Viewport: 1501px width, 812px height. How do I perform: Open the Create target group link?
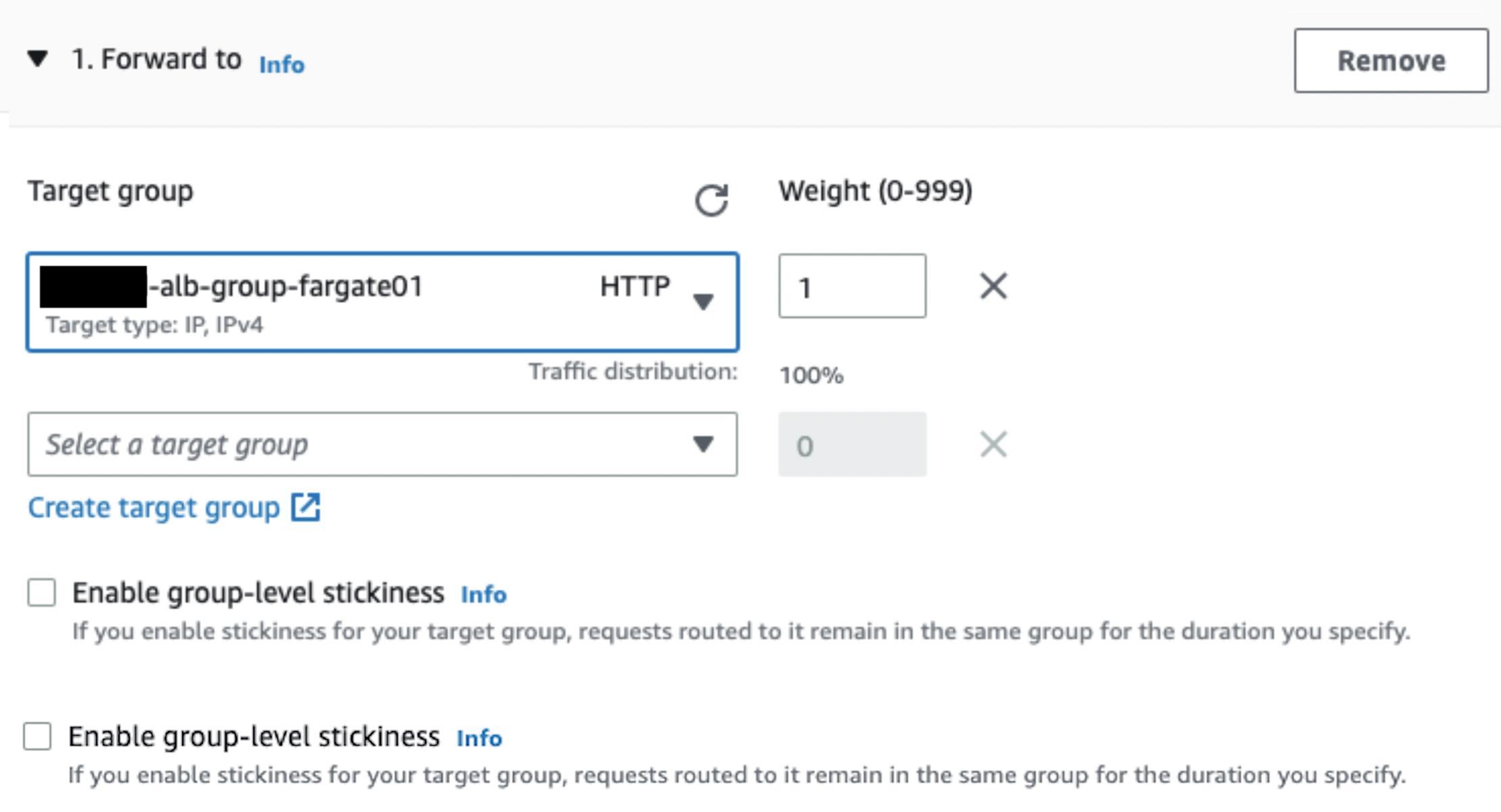pos(154,507)
